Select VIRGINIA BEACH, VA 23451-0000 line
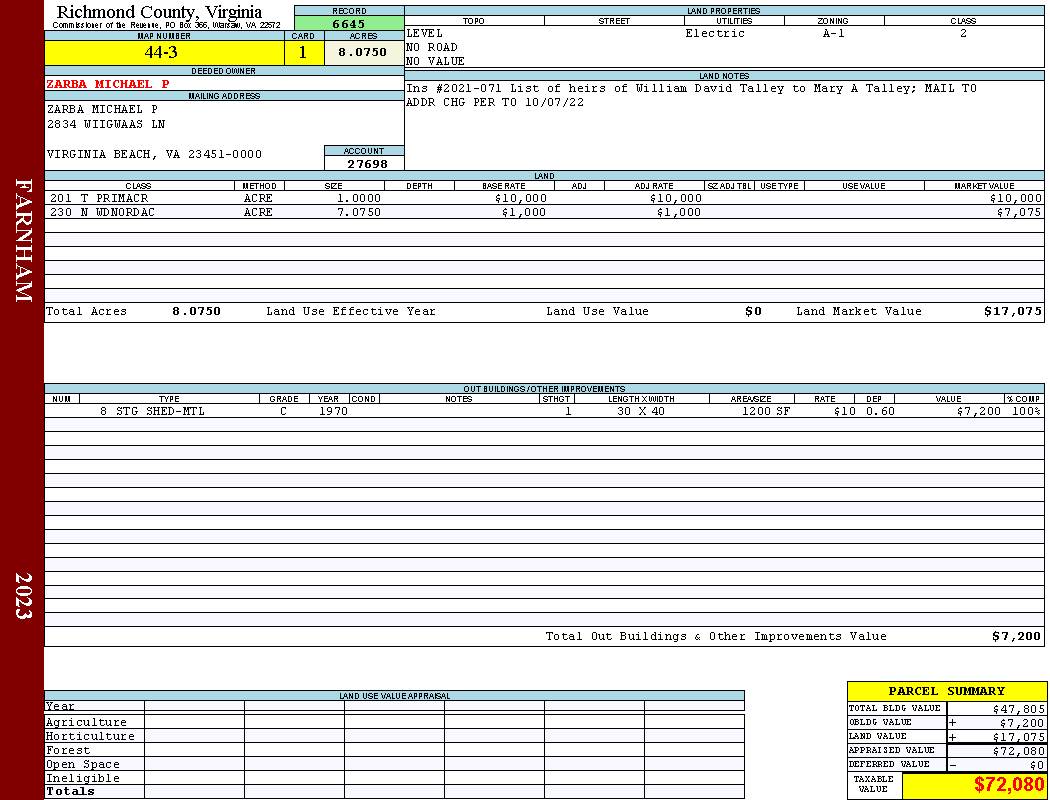 (154, 155)
